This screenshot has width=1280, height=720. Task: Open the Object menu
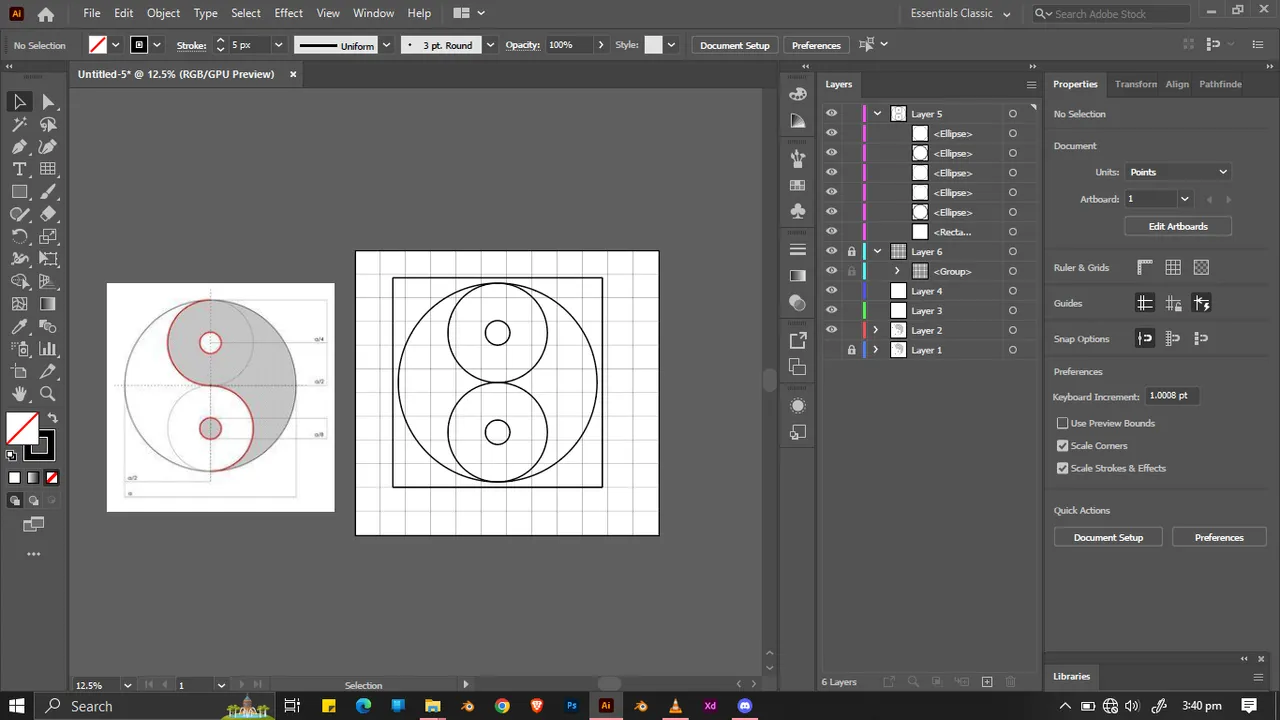coord(163,13)
